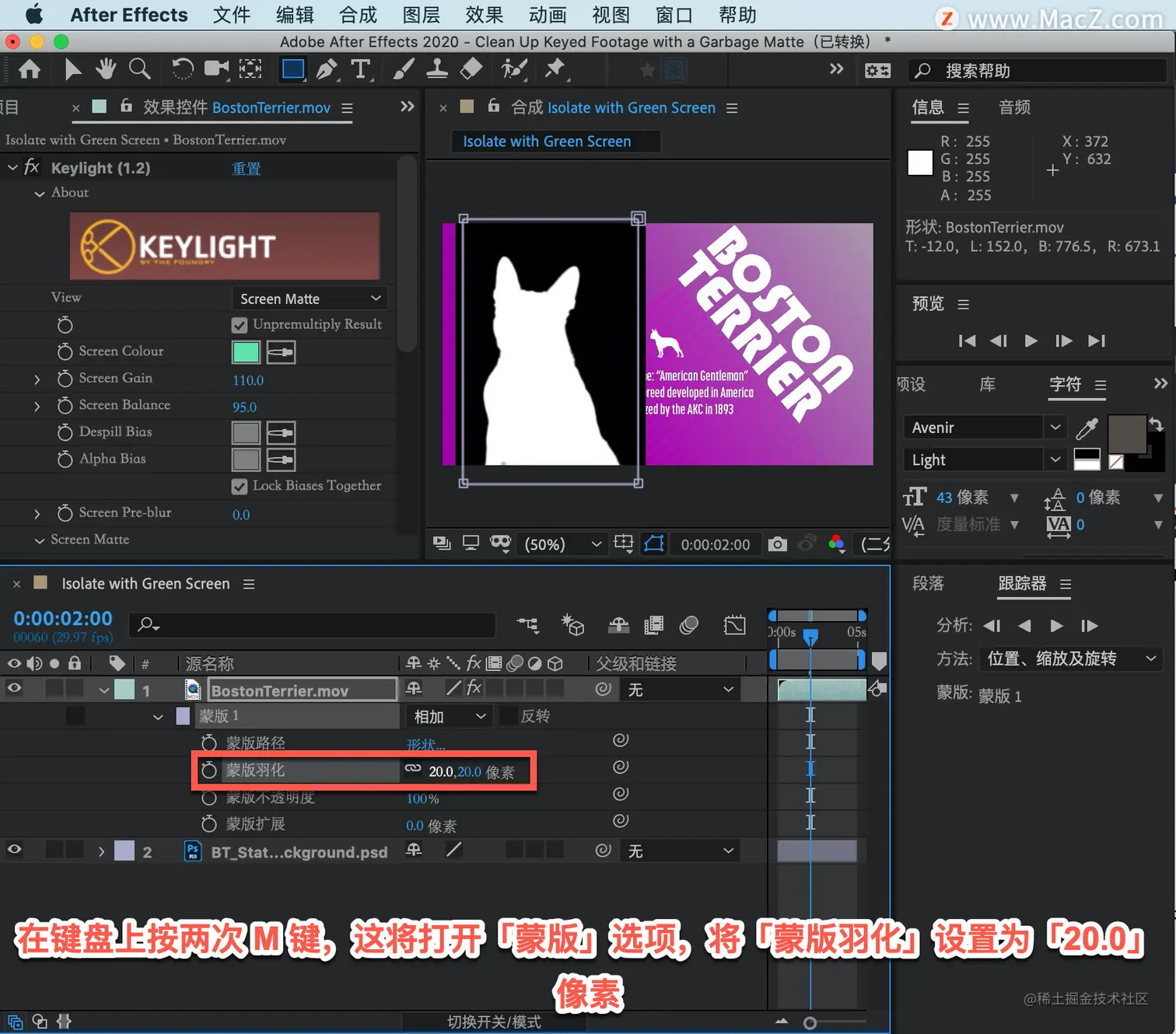Expand layer 2 BT_Stat background

pos(101,852)
